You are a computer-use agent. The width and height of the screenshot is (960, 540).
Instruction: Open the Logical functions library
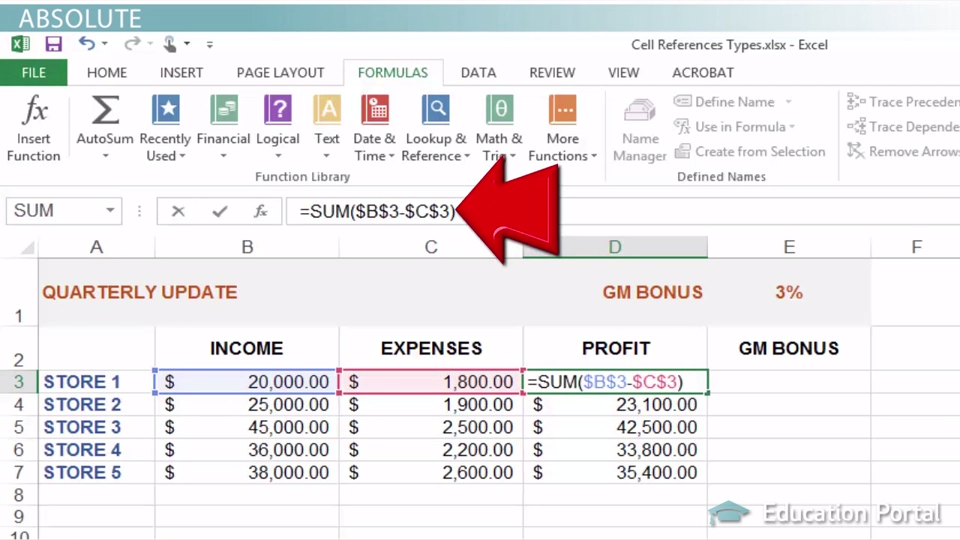click(277, 127)
